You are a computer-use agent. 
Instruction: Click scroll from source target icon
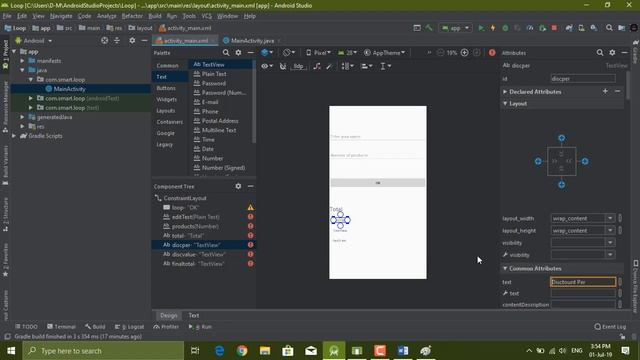pos(104,40)
